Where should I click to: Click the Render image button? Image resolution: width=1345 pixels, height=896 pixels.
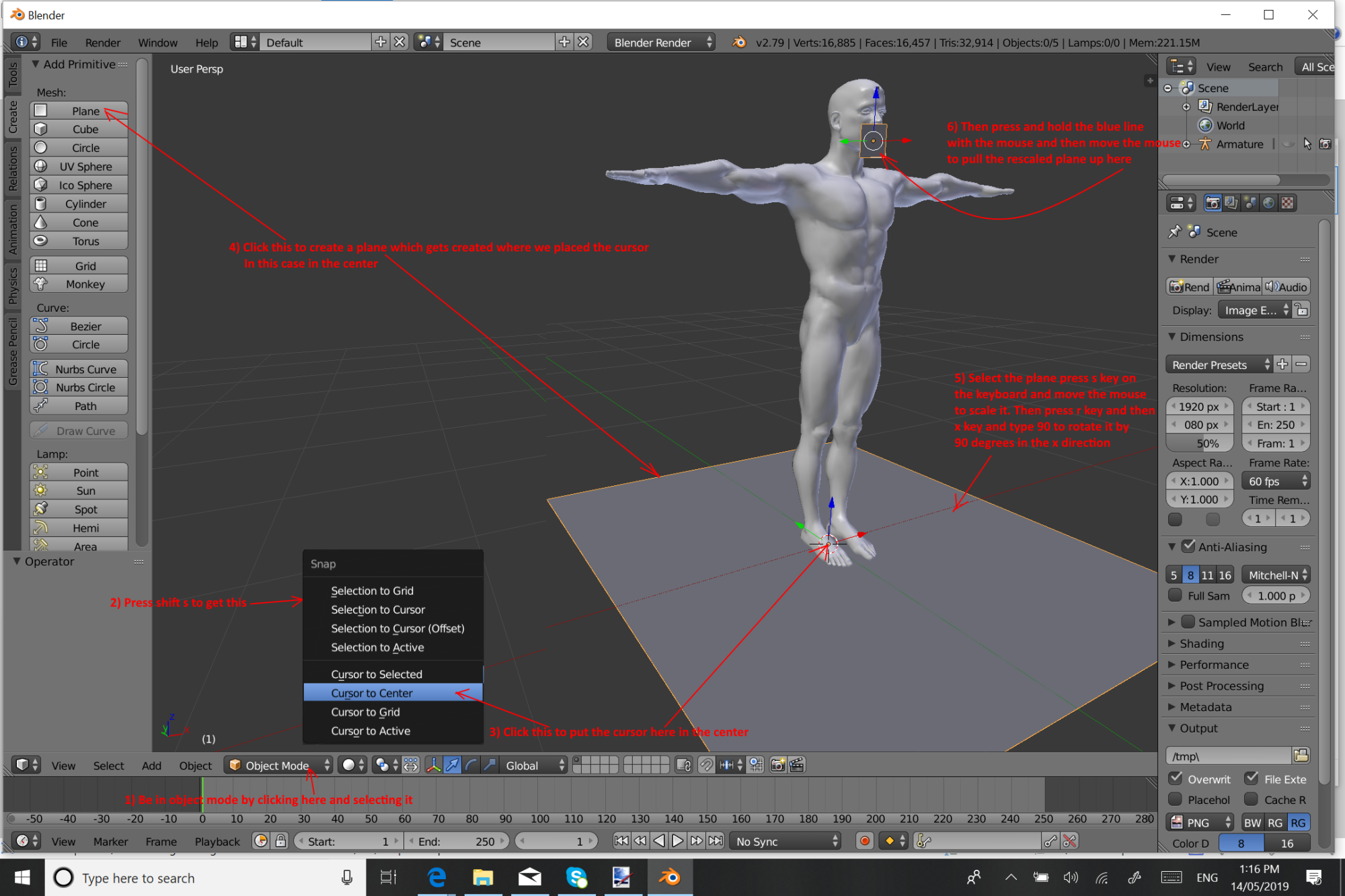click(x=1190, y=287)
